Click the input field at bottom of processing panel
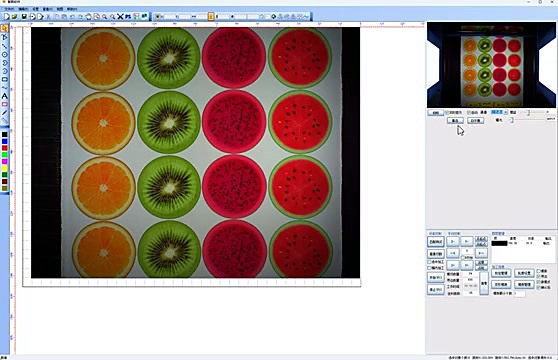The image size is (558, 360). click(x=519, y=293)
